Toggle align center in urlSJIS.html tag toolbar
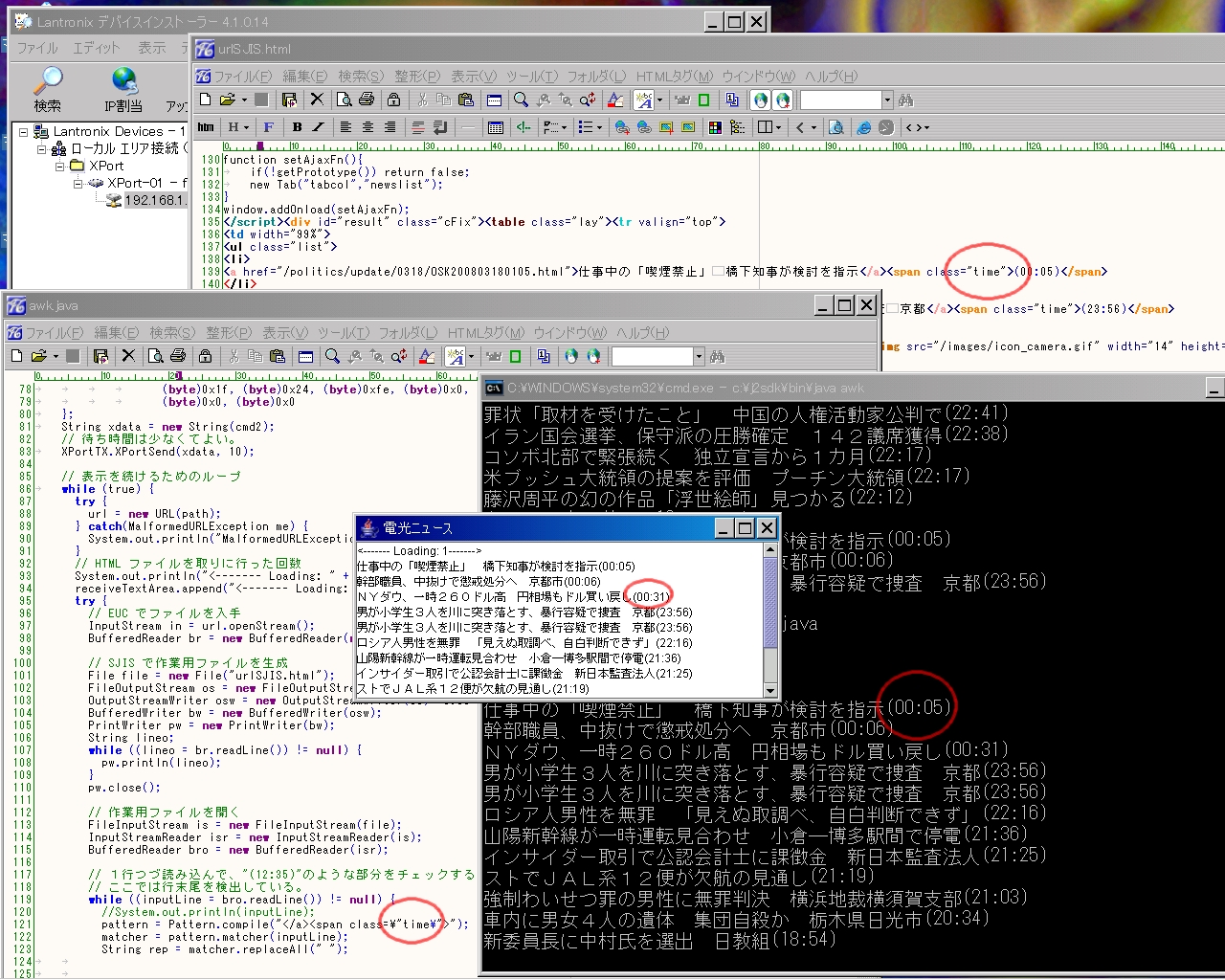 [x=367, y=127]
